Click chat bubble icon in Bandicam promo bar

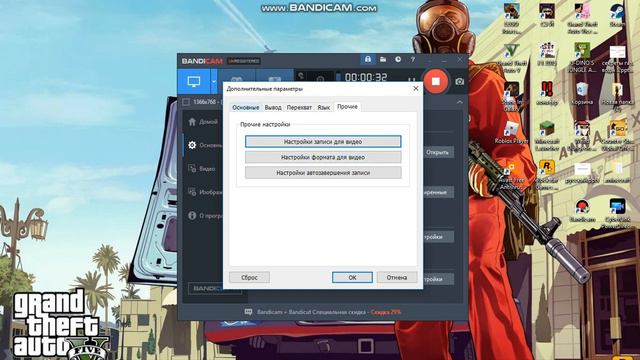248,312
